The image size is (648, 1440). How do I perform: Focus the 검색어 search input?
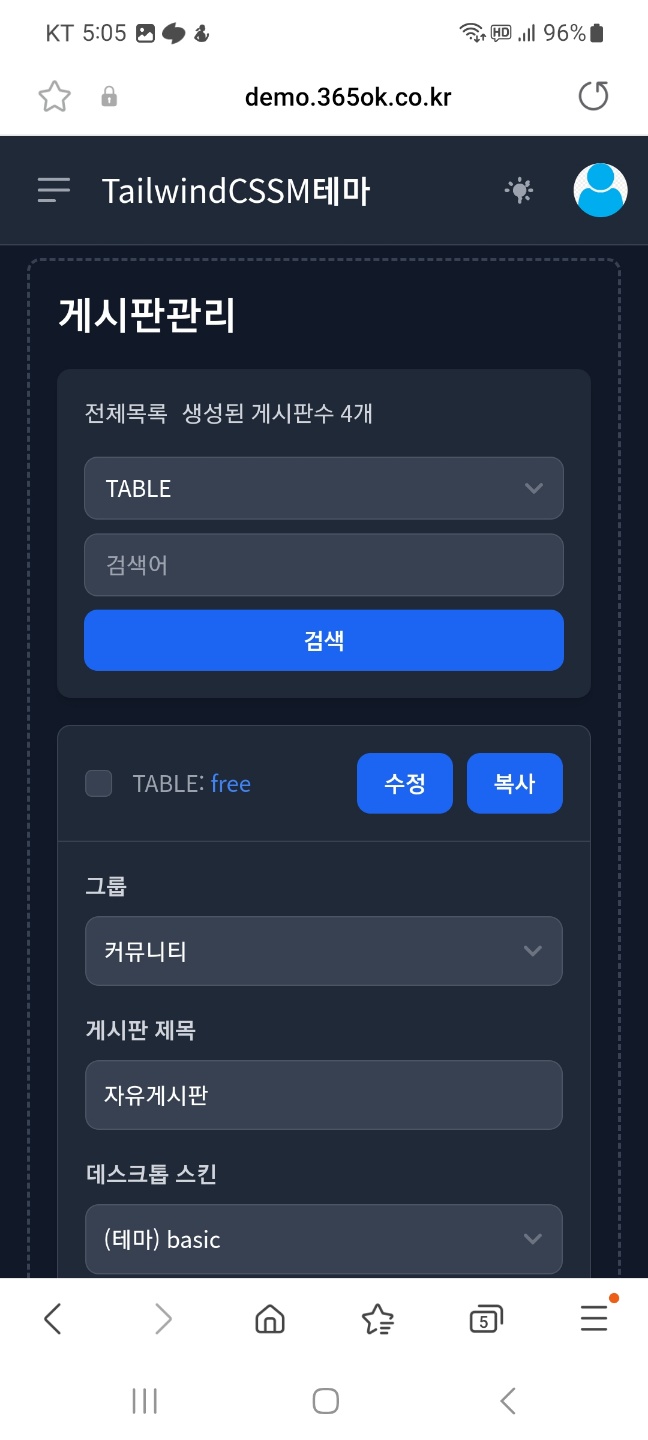click(324, 565)
